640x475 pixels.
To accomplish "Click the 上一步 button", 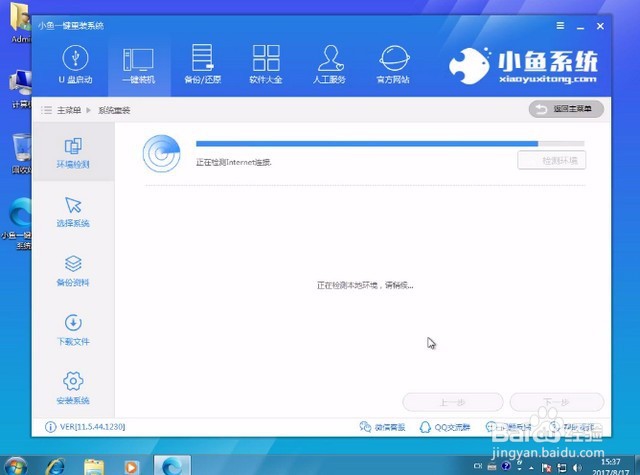I will (x=453, y=402).
